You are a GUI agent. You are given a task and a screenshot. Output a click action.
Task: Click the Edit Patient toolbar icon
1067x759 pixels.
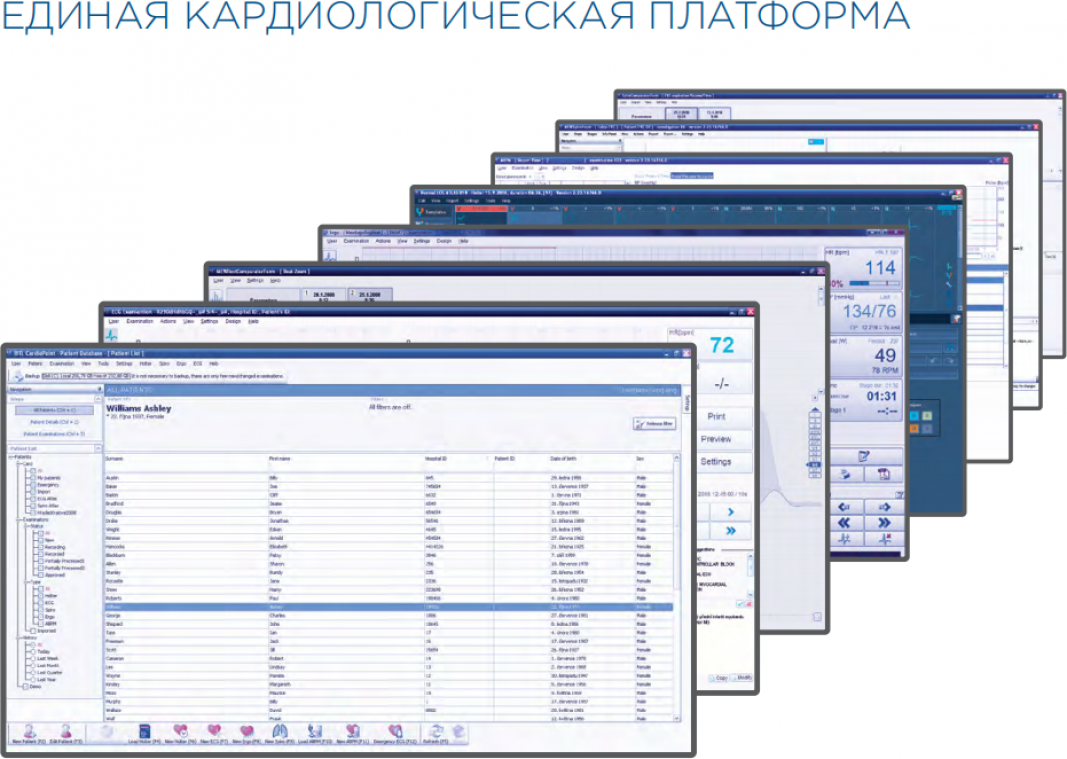click(x=67, y=733)
